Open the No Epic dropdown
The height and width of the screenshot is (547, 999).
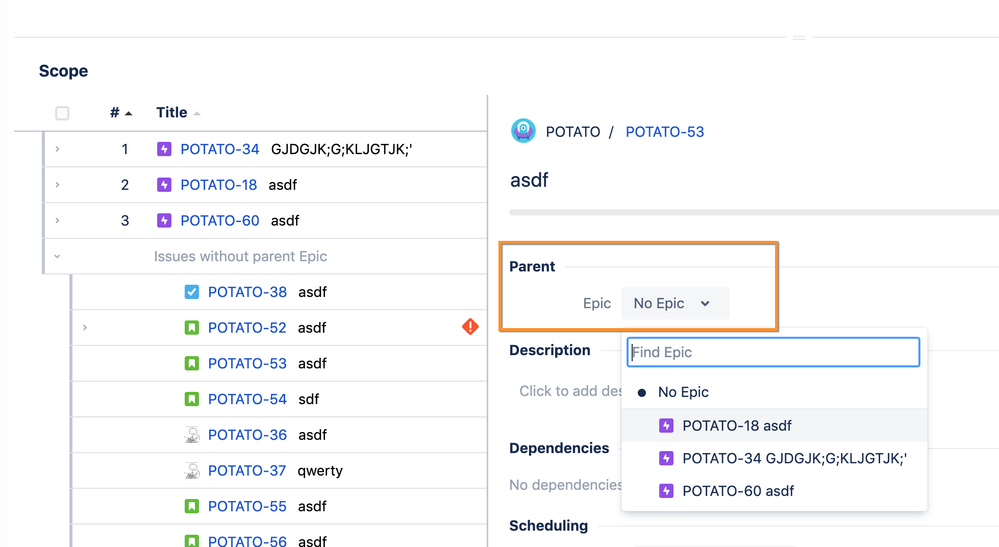675,303
